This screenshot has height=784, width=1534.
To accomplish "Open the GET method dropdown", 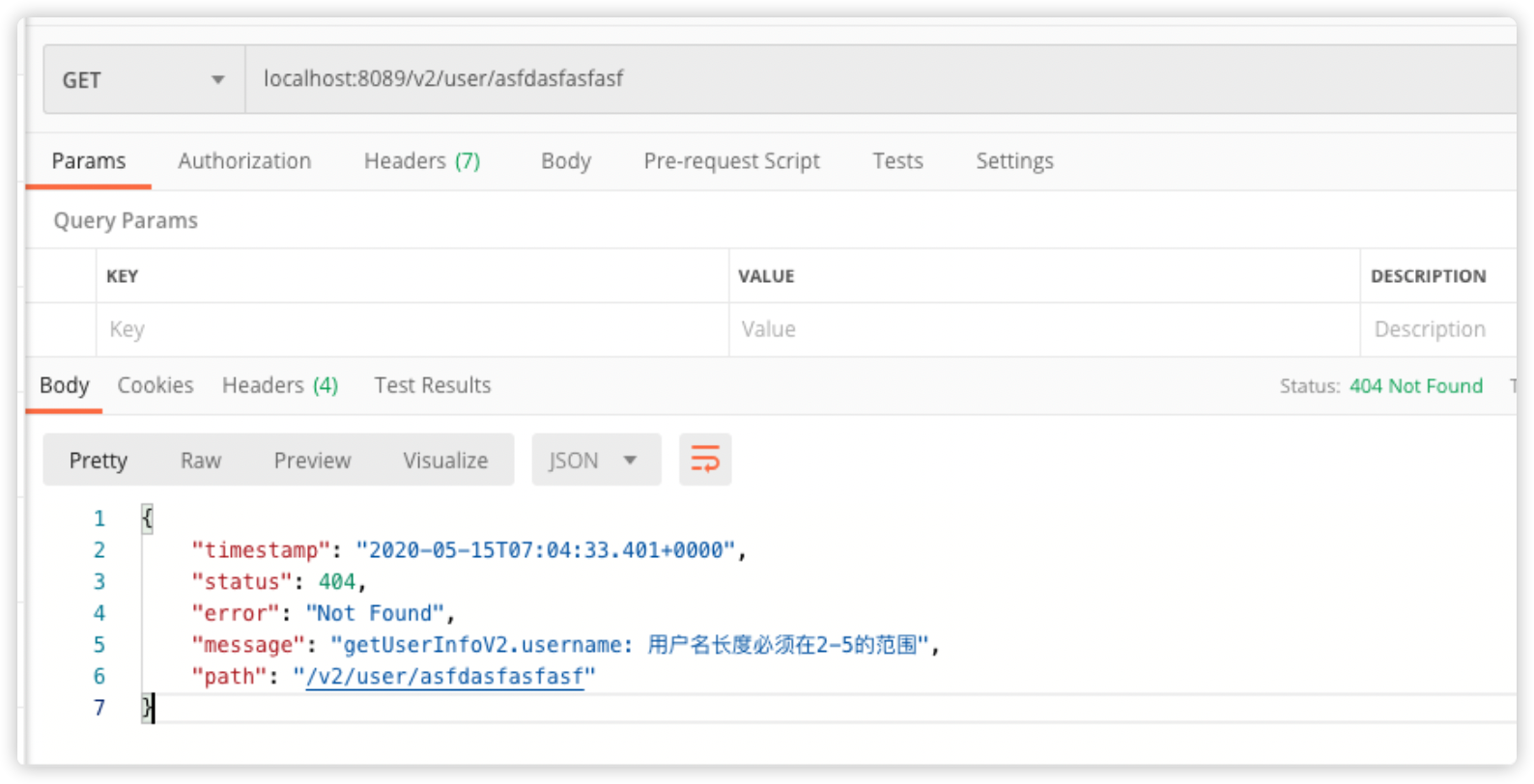I will (144, 79).
